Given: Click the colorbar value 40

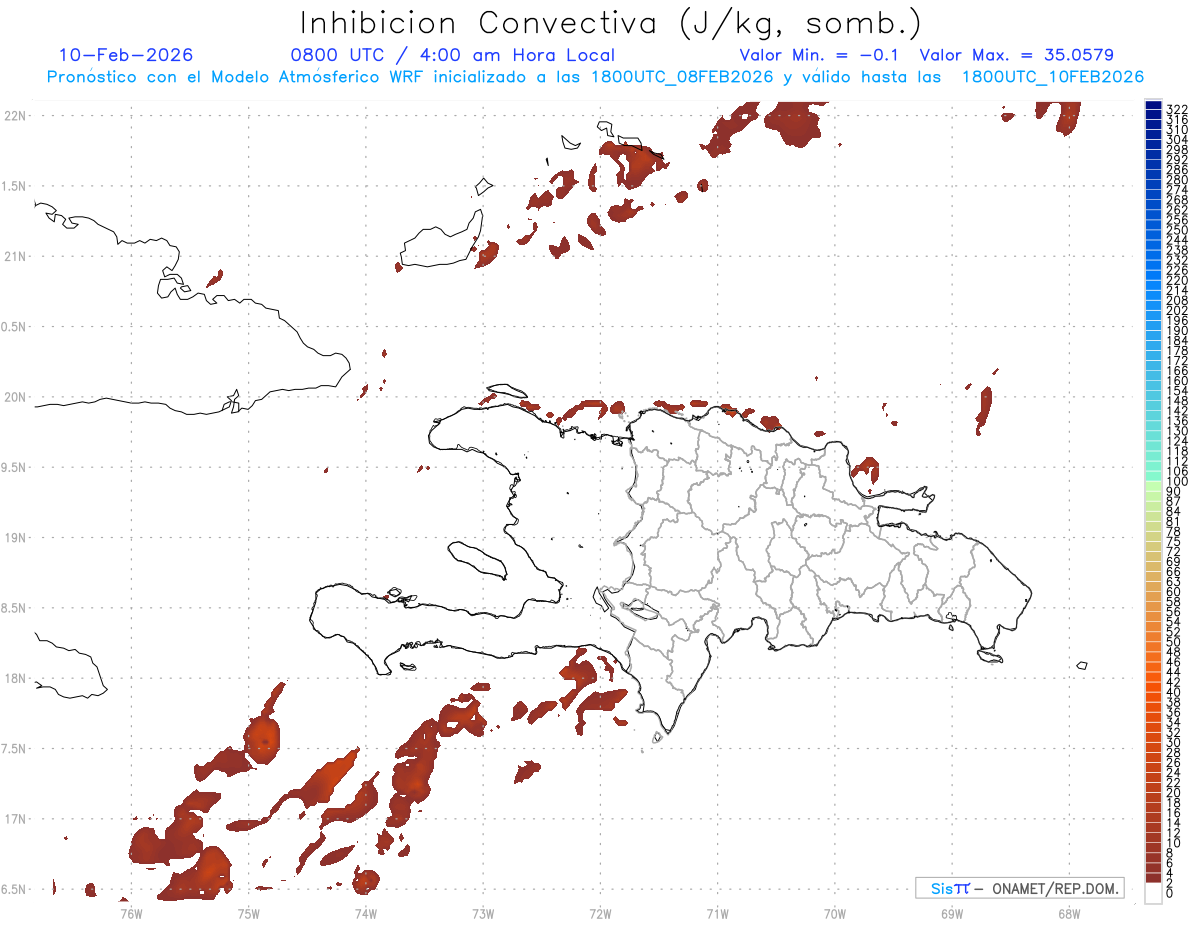Looking at the screenshot, I should (x=1173, y=692).
